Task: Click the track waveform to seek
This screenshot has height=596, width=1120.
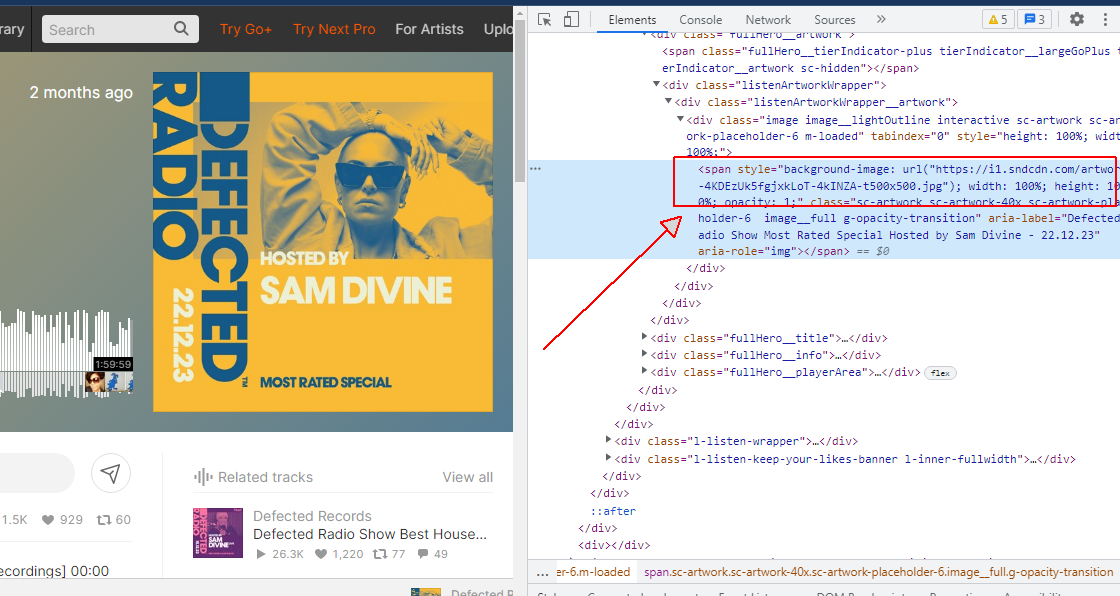Action: click(66, 353)
